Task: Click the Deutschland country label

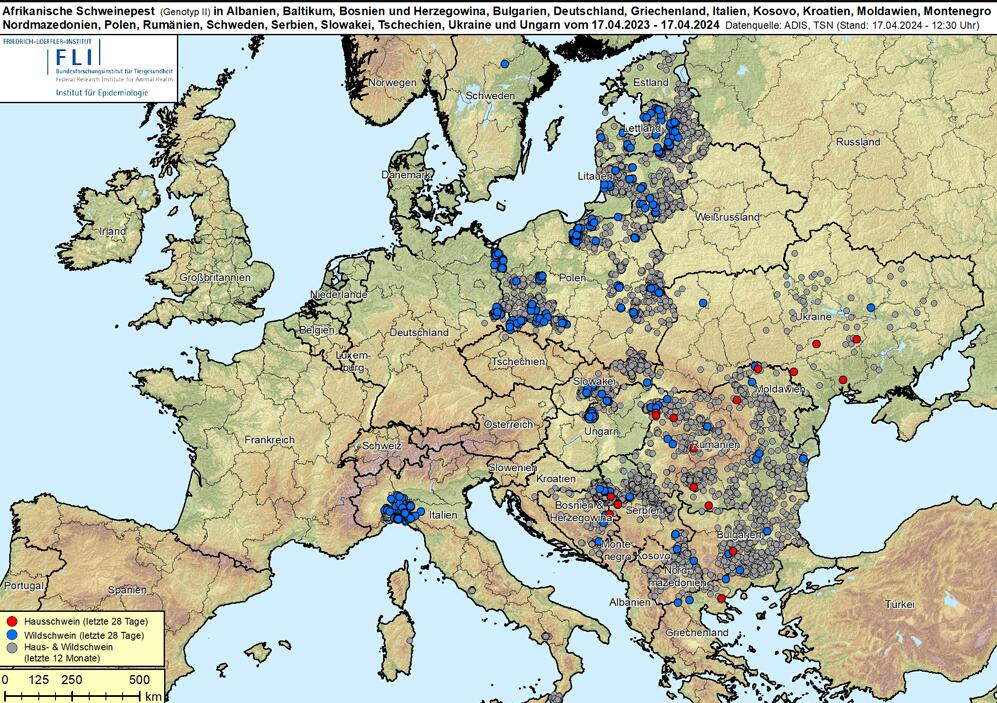Action: click(x=421, y=334)
